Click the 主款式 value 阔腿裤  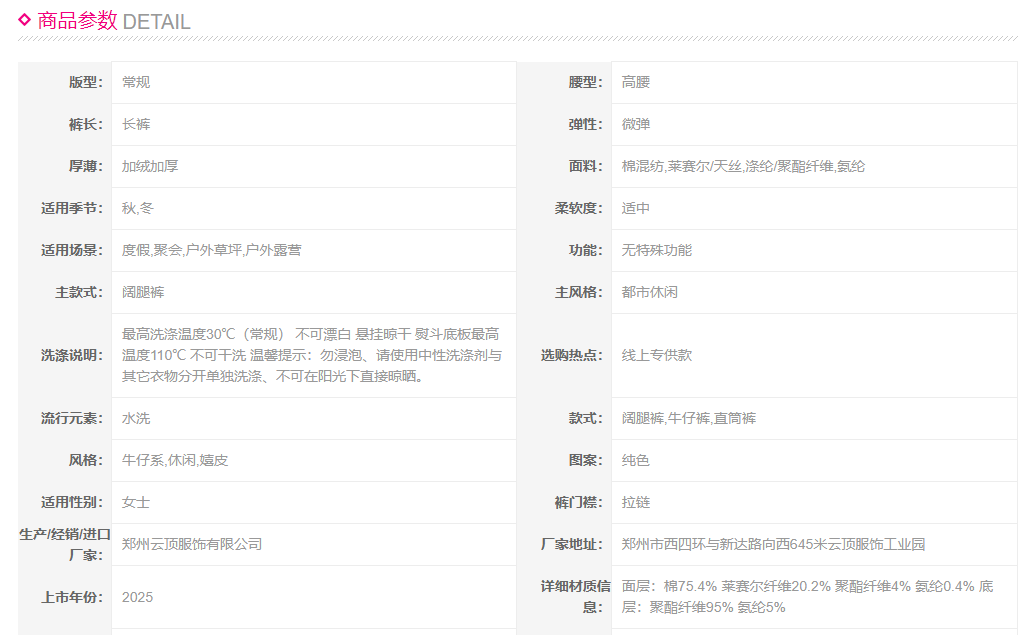[143, 292]
